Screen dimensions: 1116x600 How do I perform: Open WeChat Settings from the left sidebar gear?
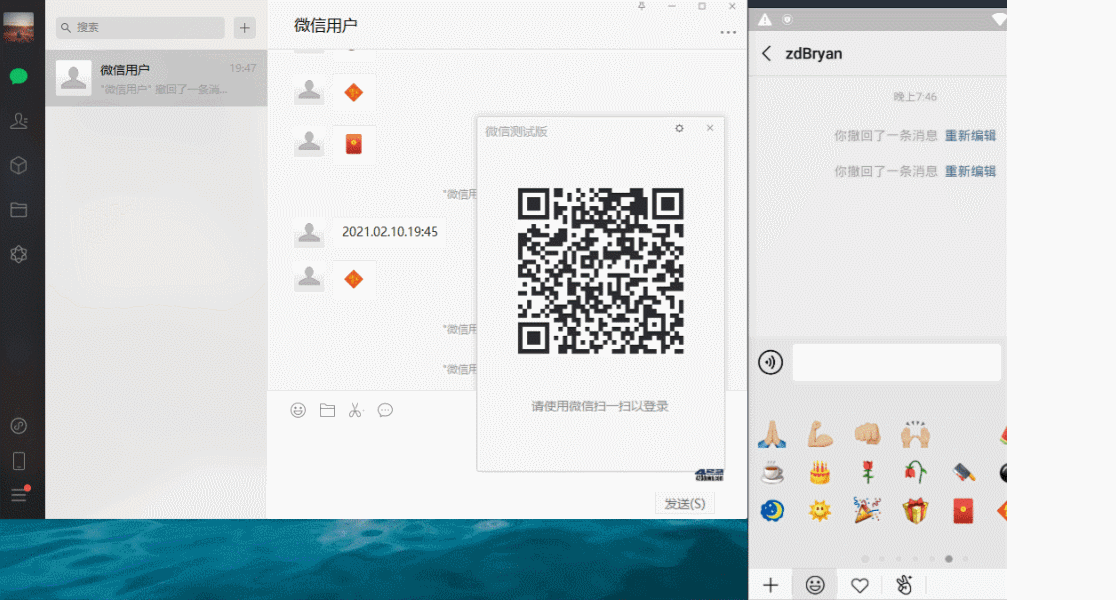19,254
